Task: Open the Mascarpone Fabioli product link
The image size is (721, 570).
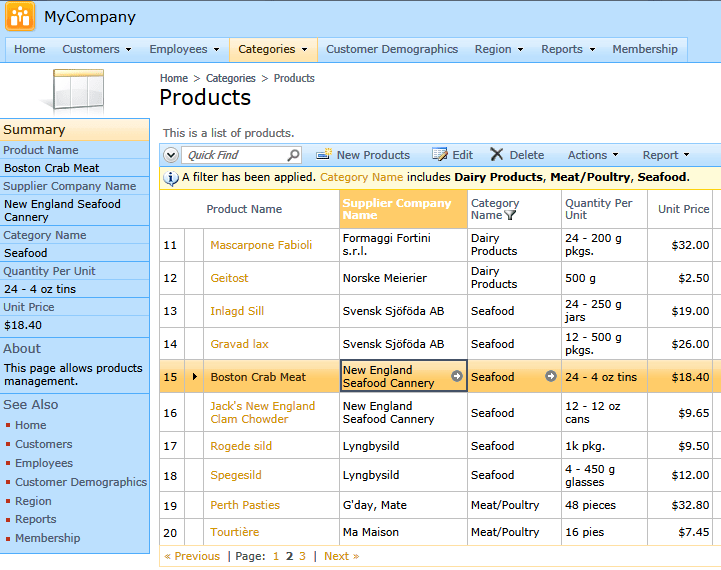Action: click(x=261, y=245)
